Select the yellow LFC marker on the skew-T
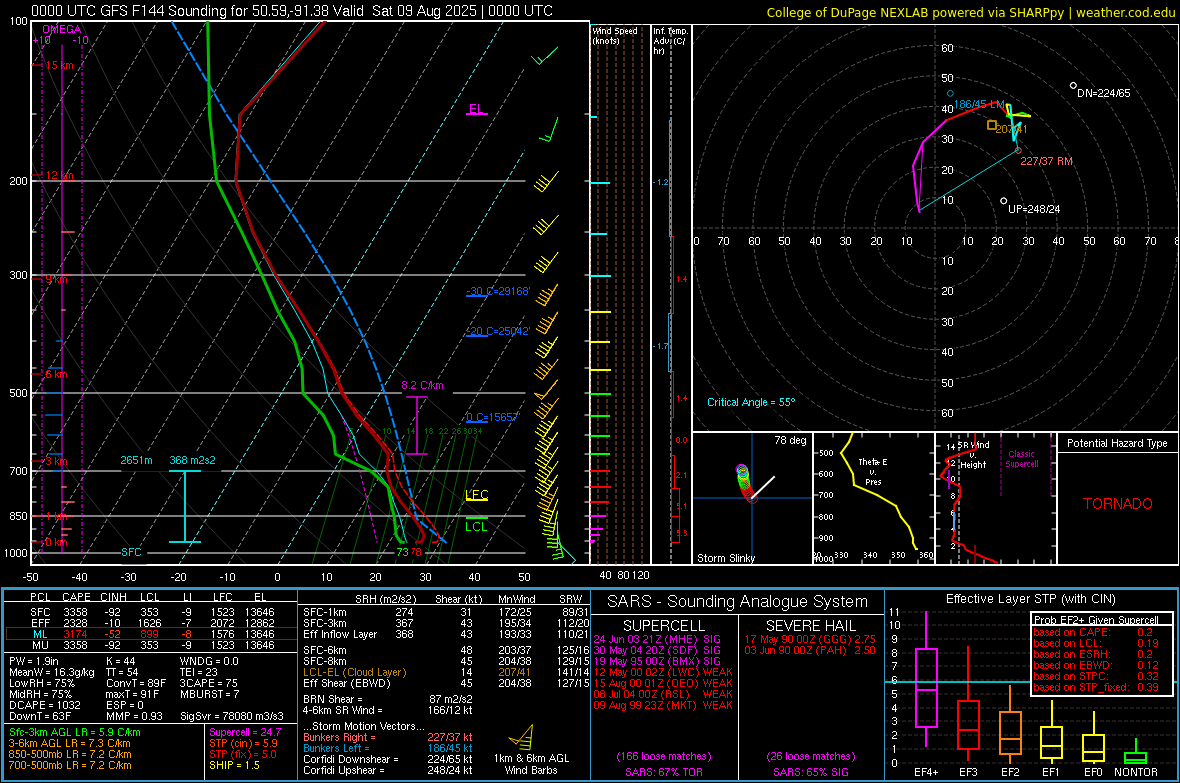The width and height of the screenshot is (1180, 783). pos(477,495)
